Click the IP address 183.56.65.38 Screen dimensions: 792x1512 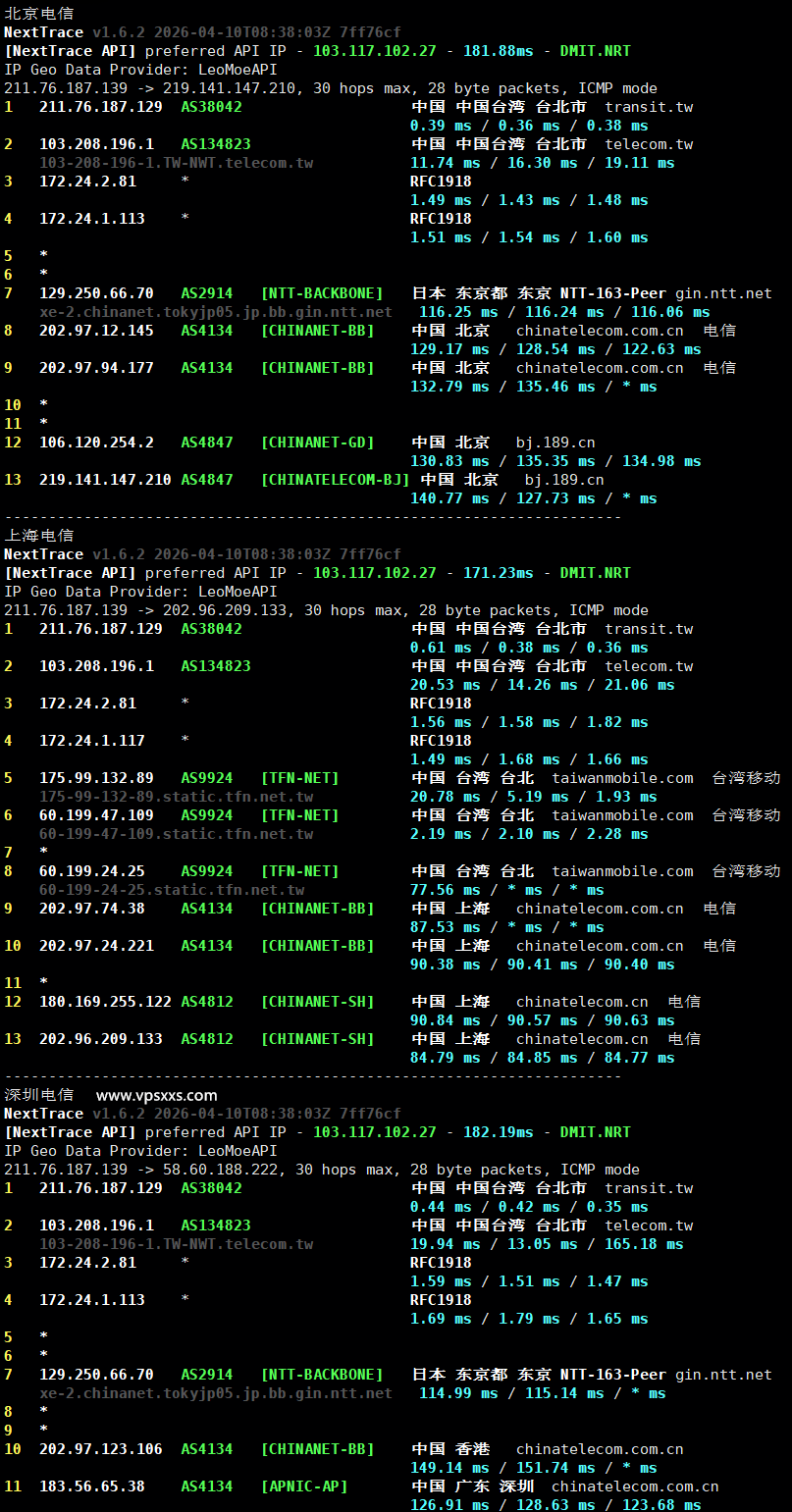coord(92,1486)
